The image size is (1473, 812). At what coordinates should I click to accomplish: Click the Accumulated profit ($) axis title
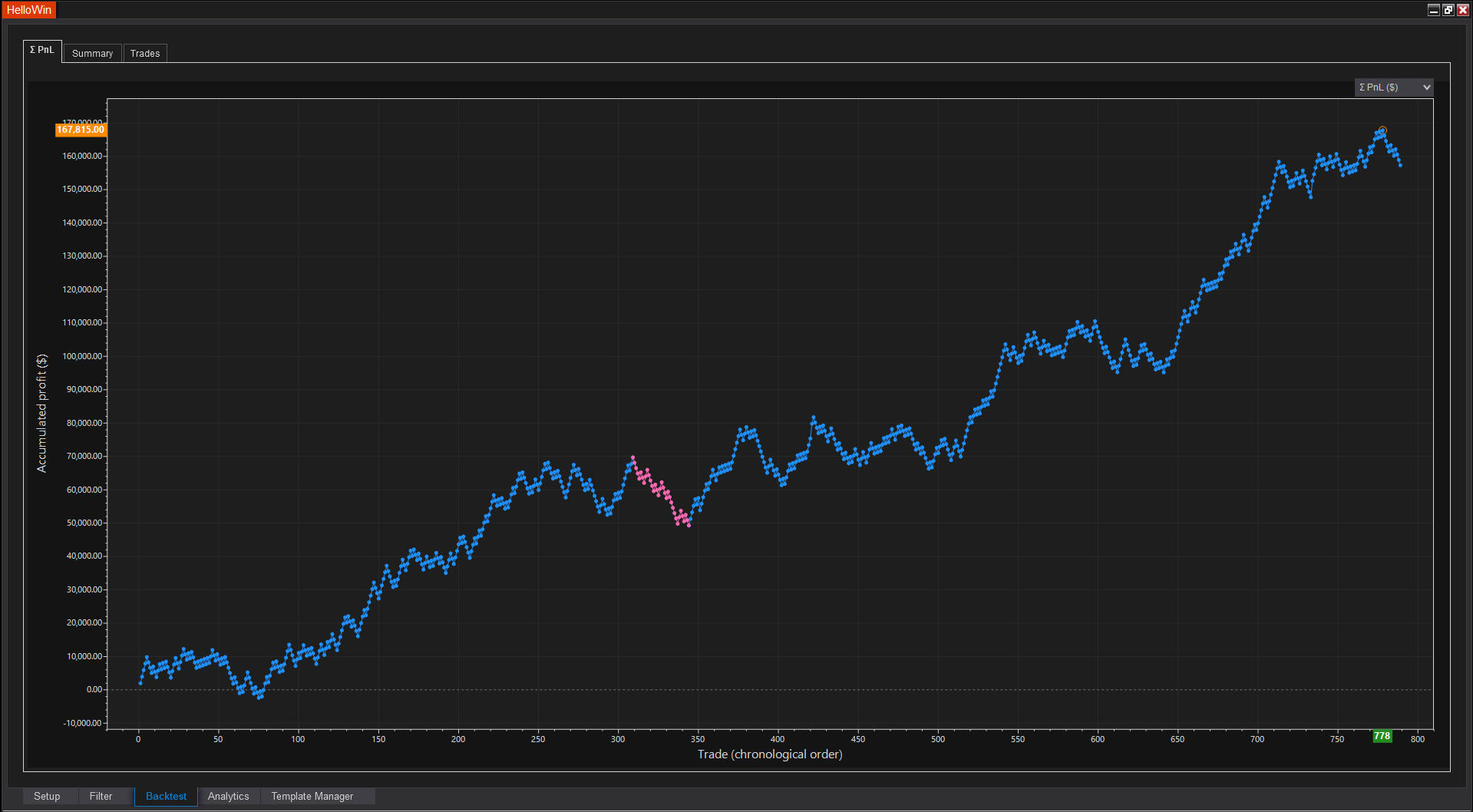[x=41, y=413]
